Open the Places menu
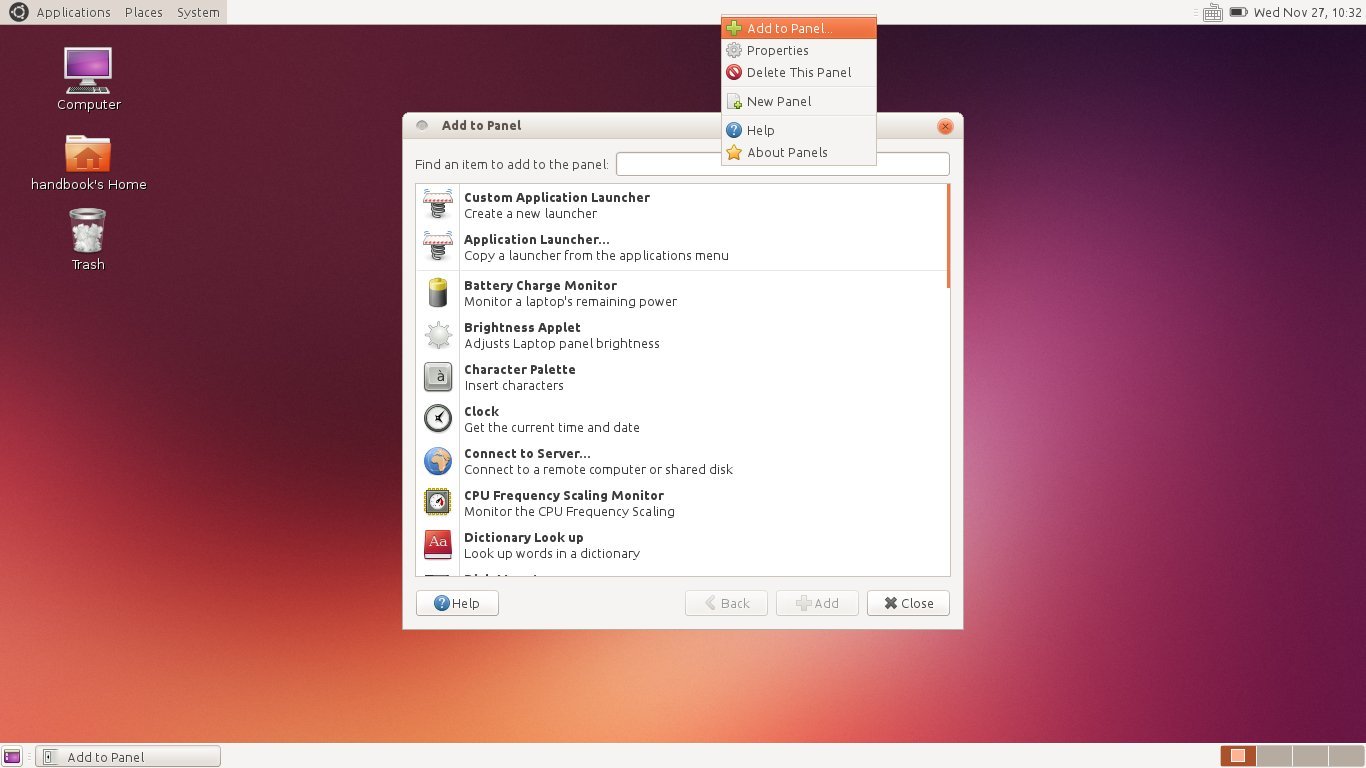Screen dimensions: 1366x768 coord(144,12)
